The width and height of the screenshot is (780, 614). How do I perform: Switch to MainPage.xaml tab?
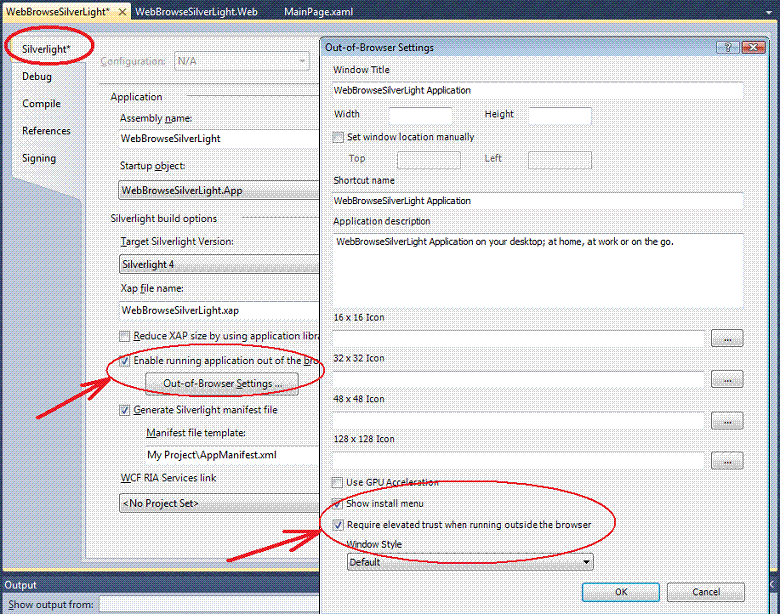tap(318, 11)
